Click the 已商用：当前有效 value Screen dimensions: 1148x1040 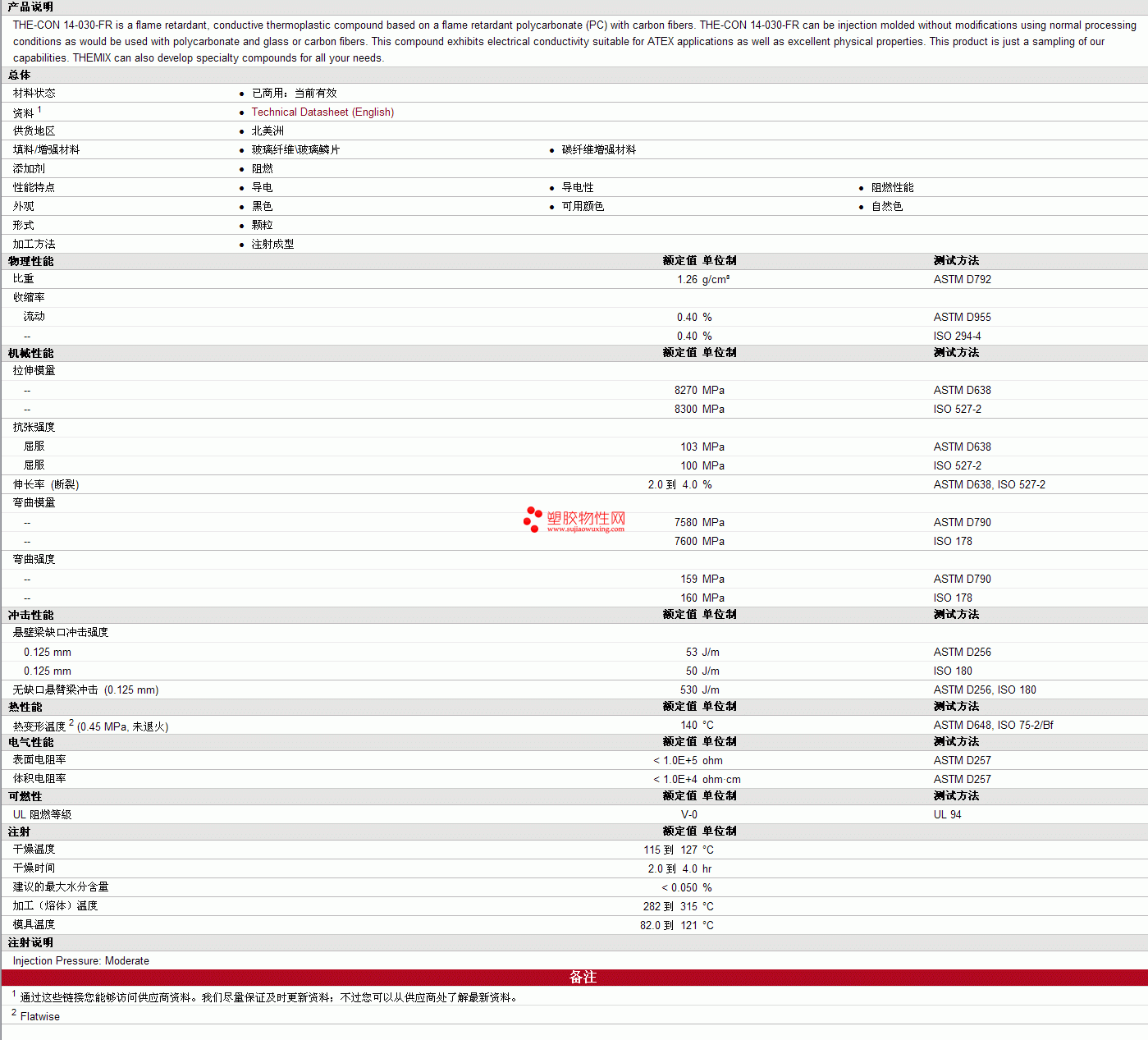pyautogui.click(x=295, y=94)
